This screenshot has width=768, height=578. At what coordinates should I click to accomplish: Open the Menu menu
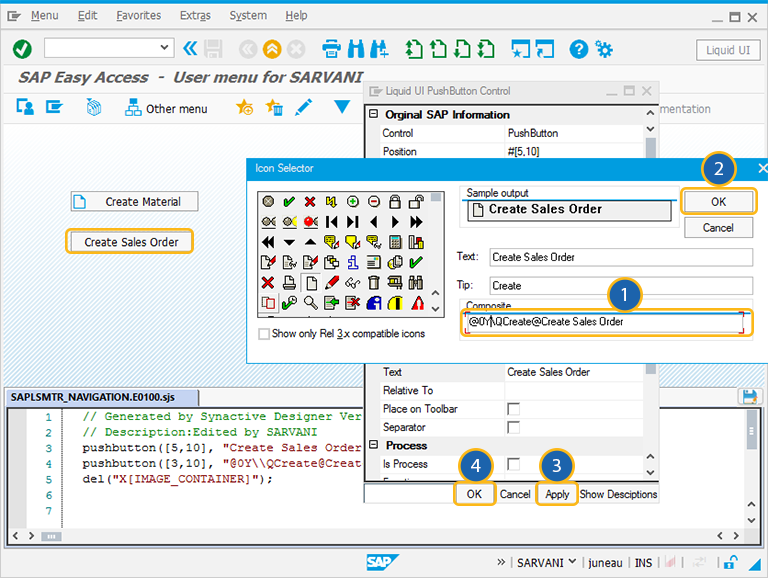coord(45,16)
